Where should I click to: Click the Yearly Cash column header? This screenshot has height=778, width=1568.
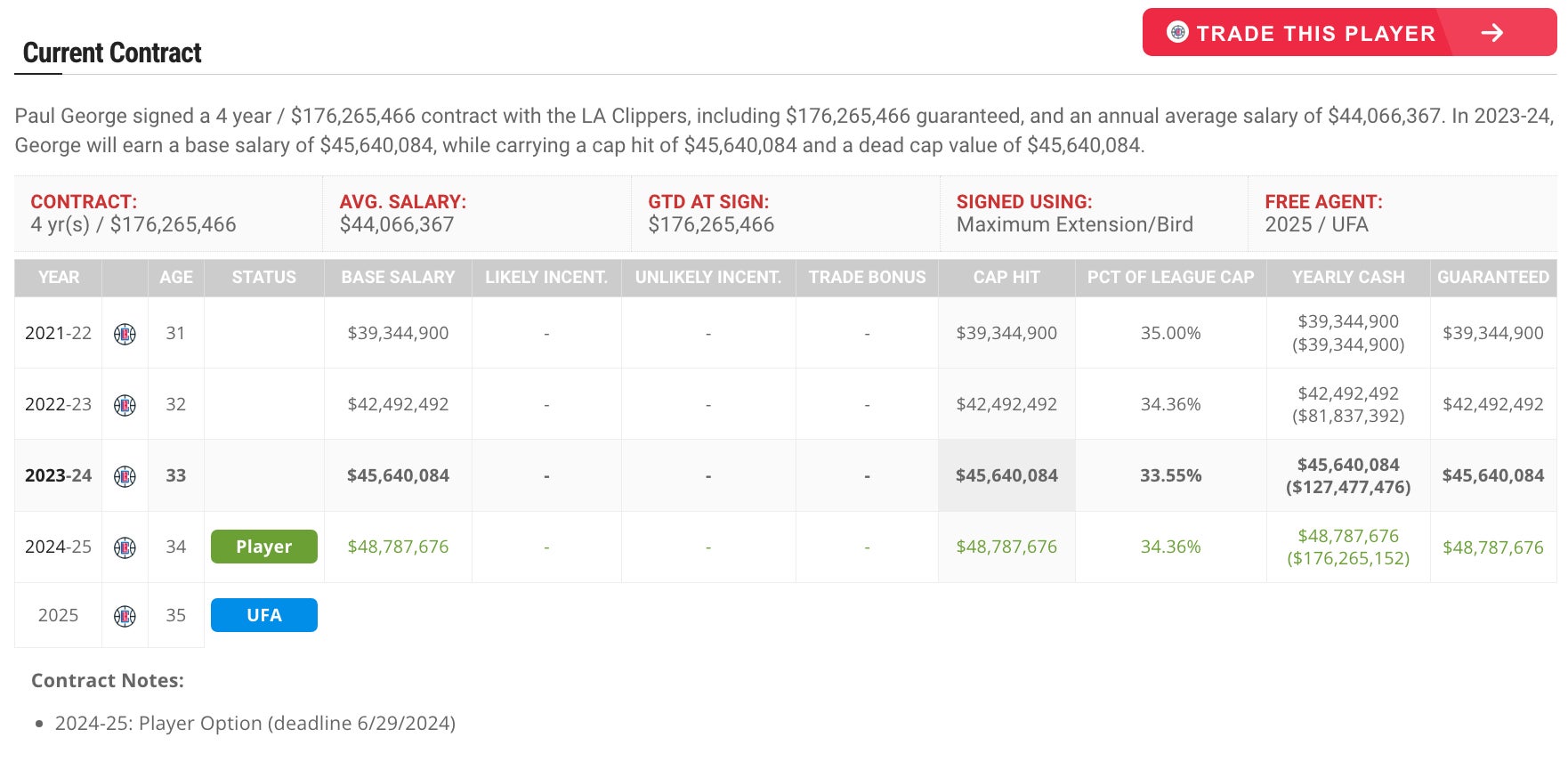point(1348,278)
